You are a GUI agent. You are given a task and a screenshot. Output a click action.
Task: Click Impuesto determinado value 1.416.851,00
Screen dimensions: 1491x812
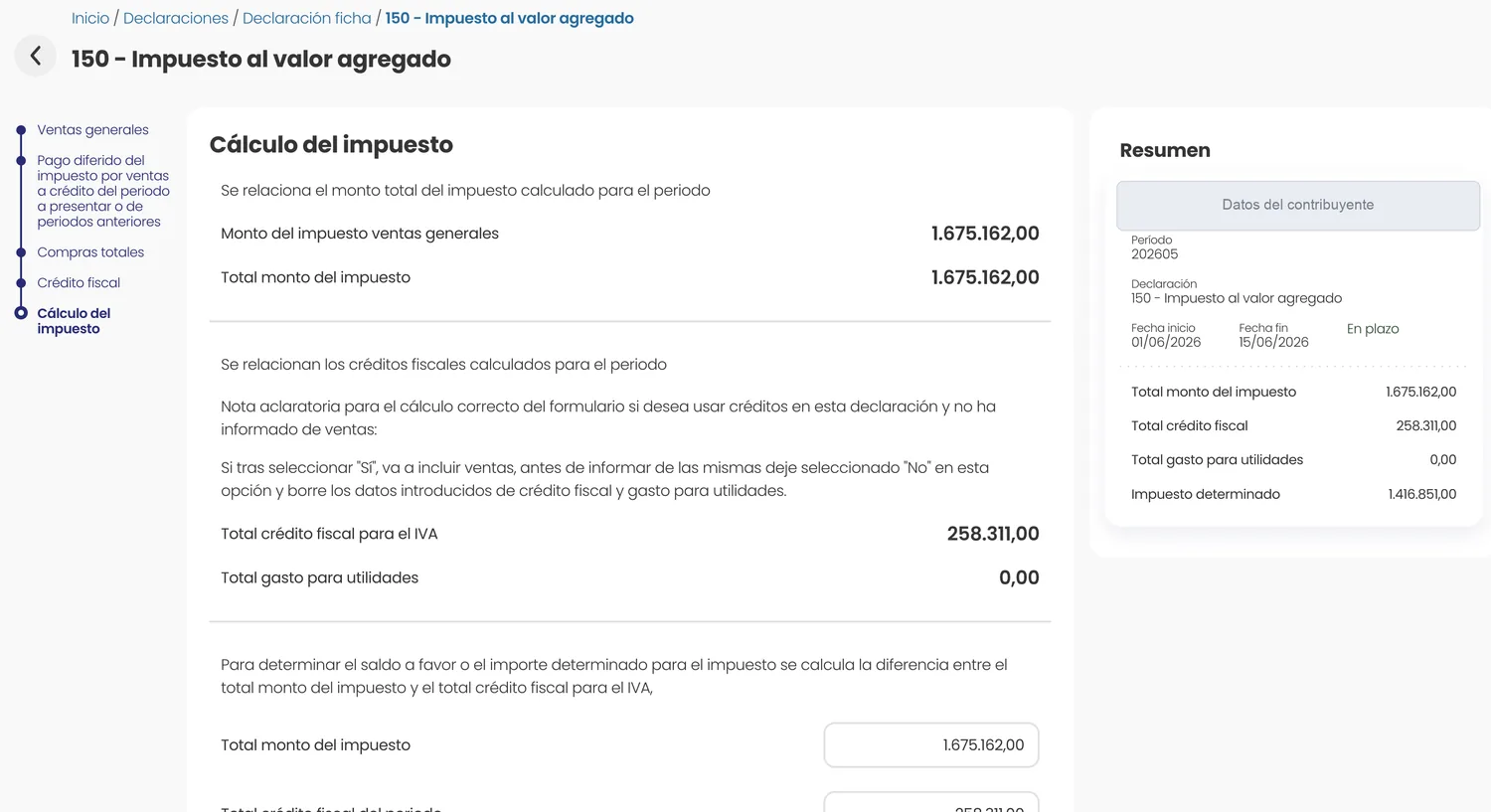tap(1422, 494)
